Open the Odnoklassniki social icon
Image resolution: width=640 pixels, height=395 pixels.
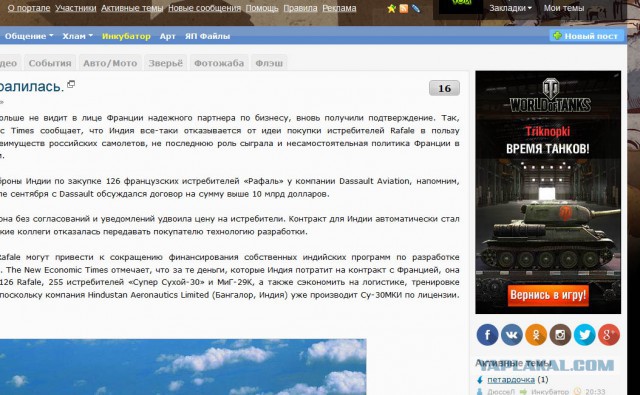(x=536, y=335)
